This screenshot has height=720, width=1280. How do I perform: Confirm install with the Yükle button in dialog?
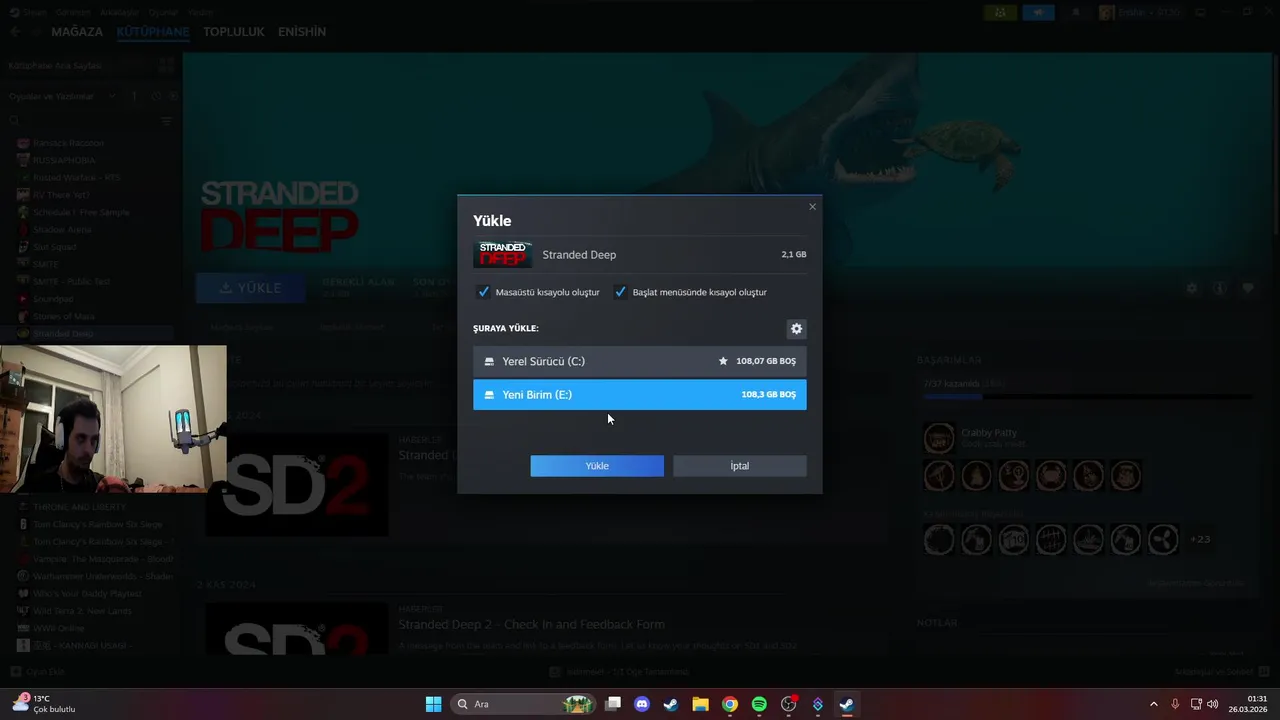point(597,466)
